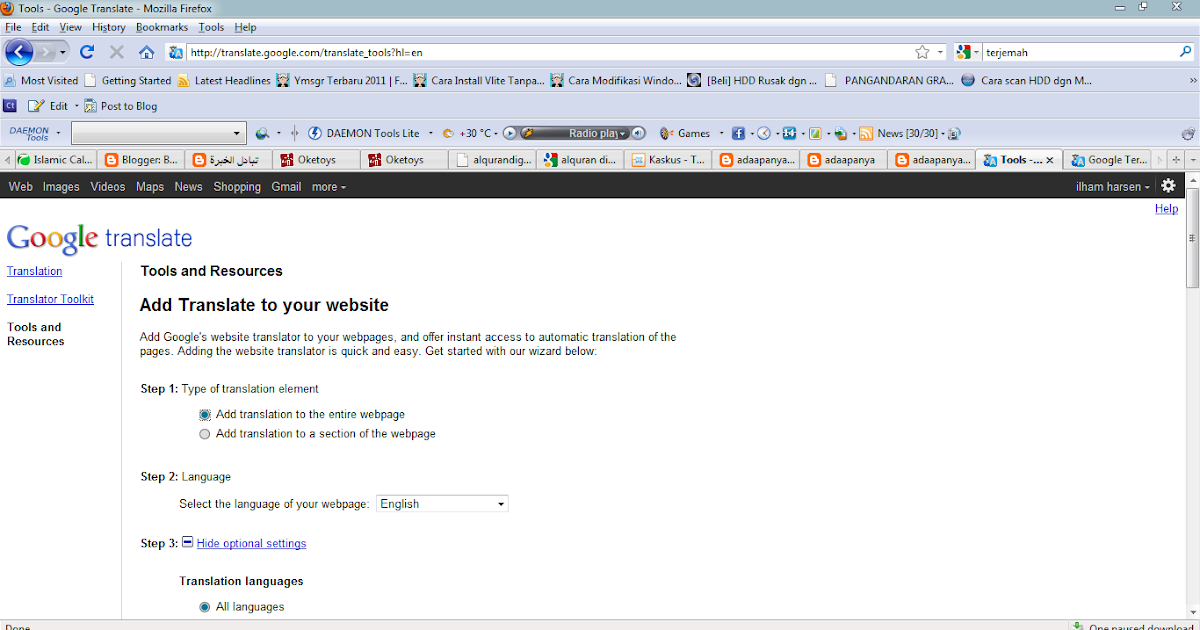Expand the Games dropdown arrow
Screen dimensions: 1200x630
[x=721, y=133]
